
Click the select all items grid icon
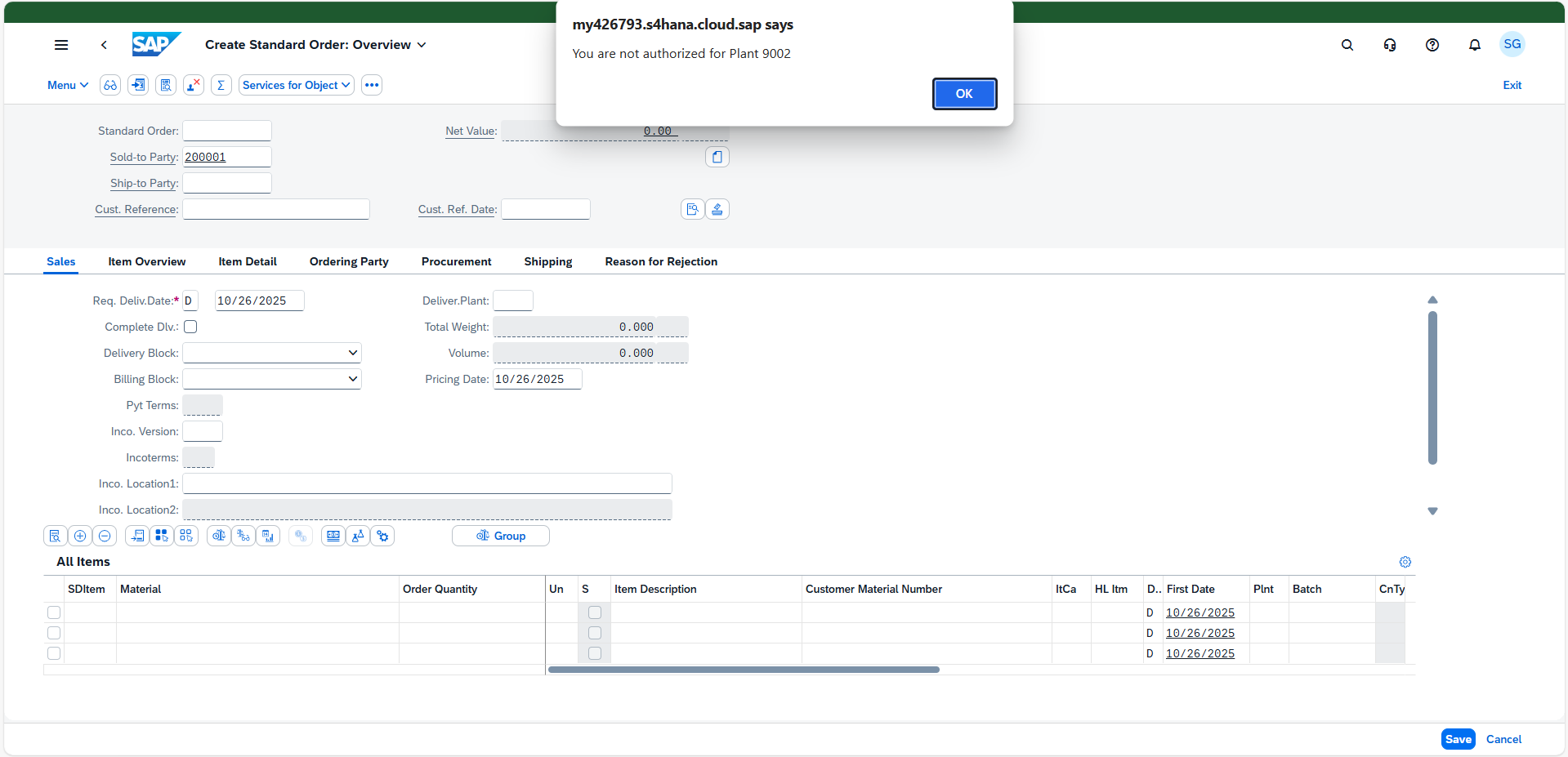click(162, 536)
